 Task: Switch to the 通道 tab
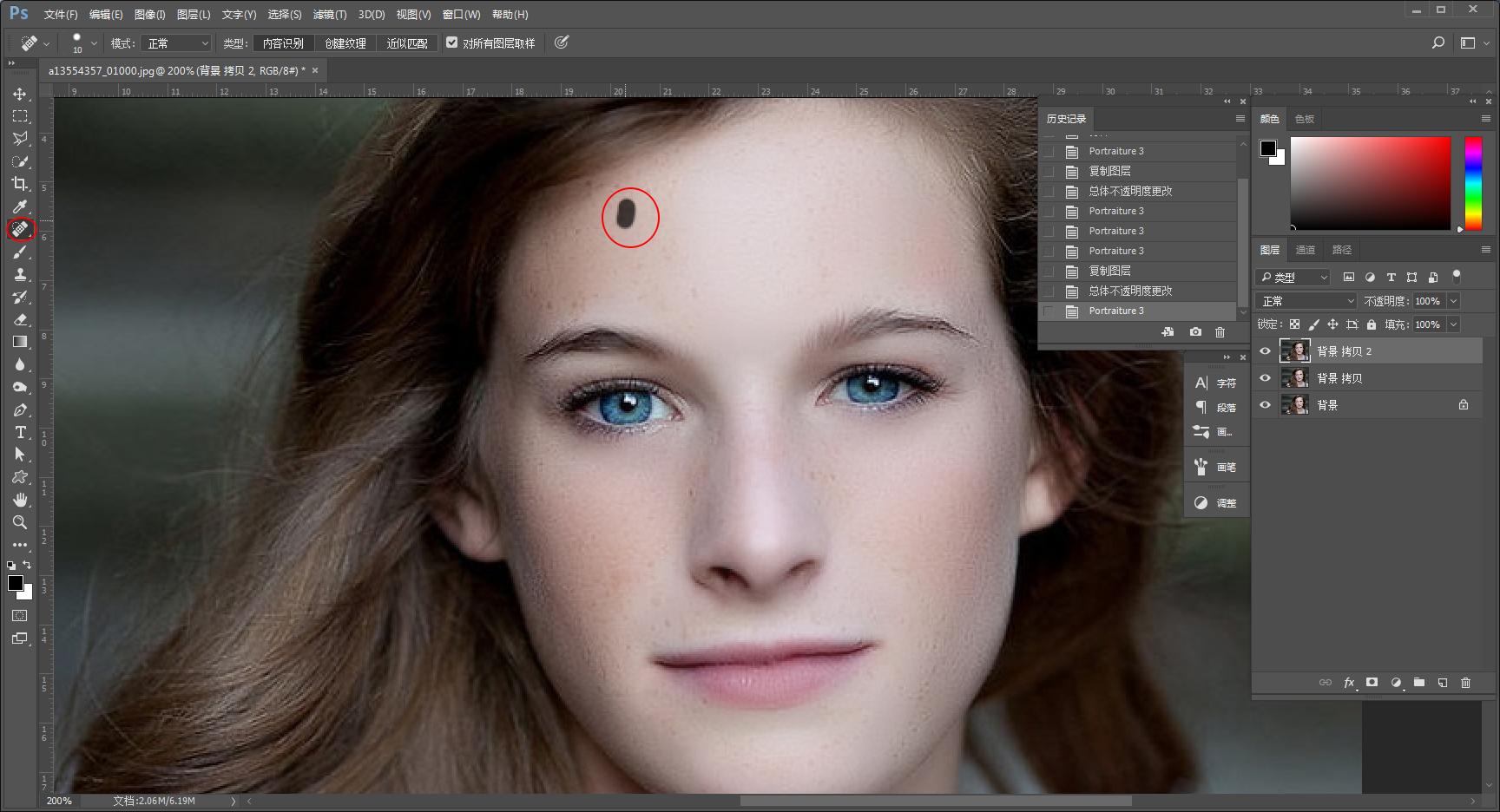(1305, 250)
